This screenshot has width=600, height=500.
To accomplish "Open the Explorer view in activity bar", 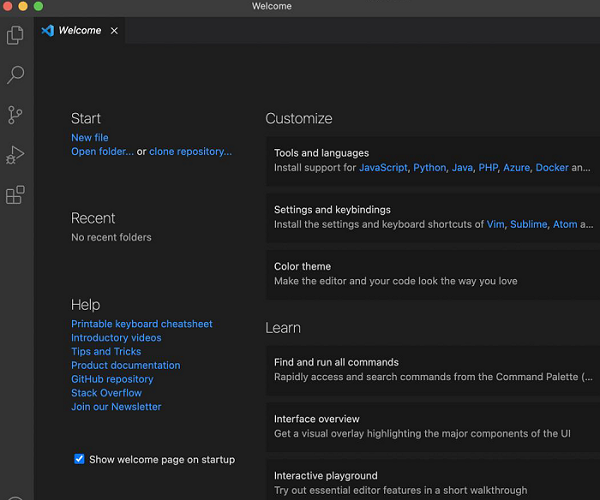I will [x=15, y=36].
